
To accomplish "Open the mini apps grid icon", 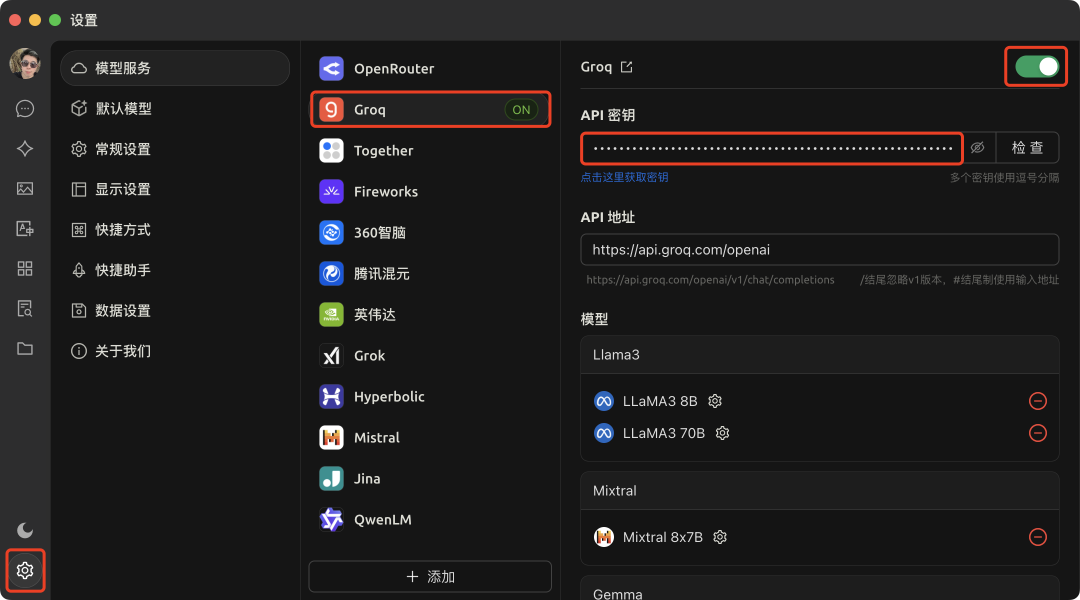I will point(25,269).
